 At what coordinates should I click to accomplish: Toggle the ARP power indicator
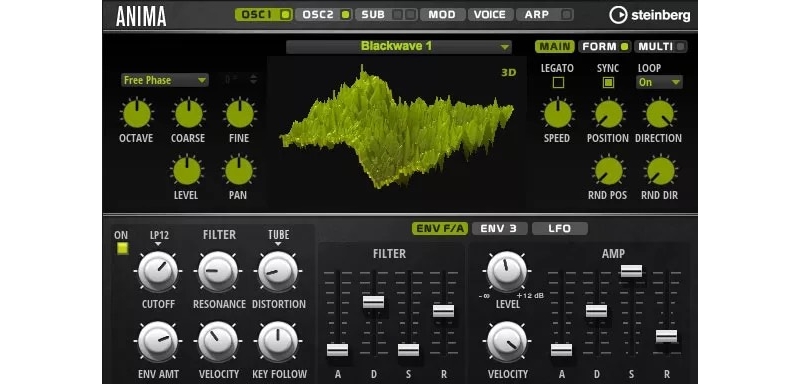point(566,15)
